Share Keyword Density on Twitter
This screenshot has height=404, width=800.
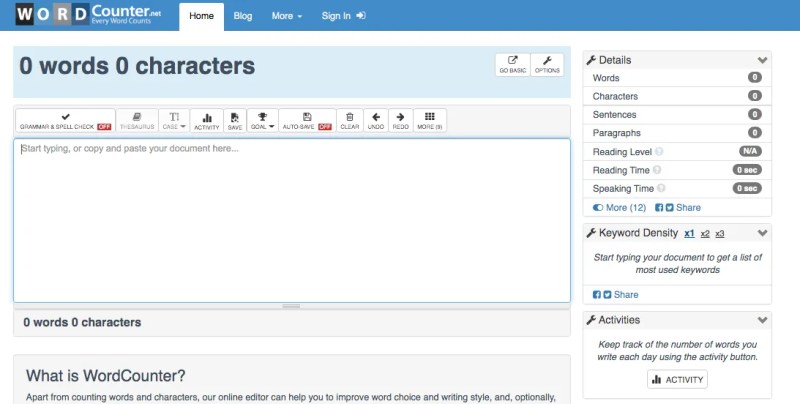(x=607, y=295)
